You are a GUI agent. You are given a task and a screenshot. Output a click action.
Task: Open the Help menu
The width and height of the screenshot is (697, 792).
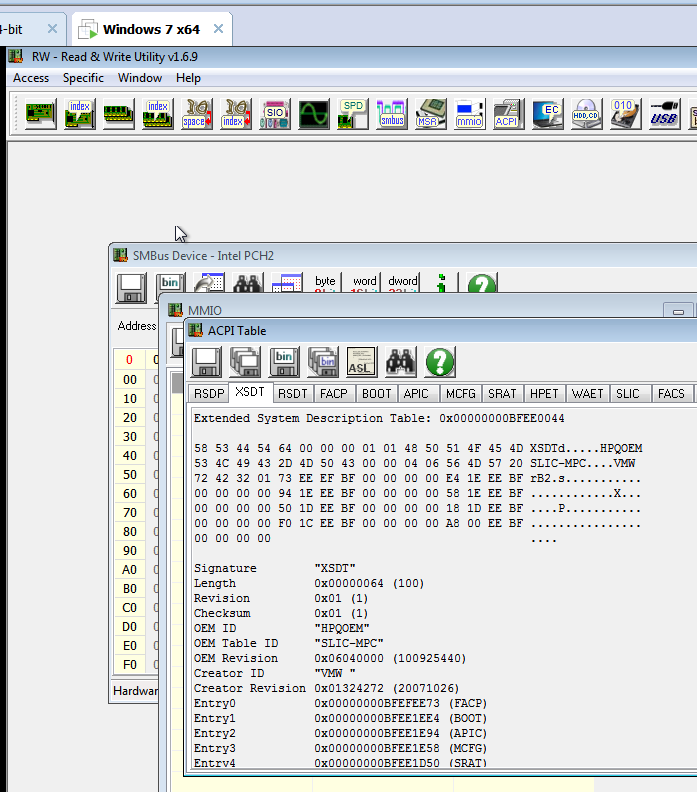pos(188,78)
